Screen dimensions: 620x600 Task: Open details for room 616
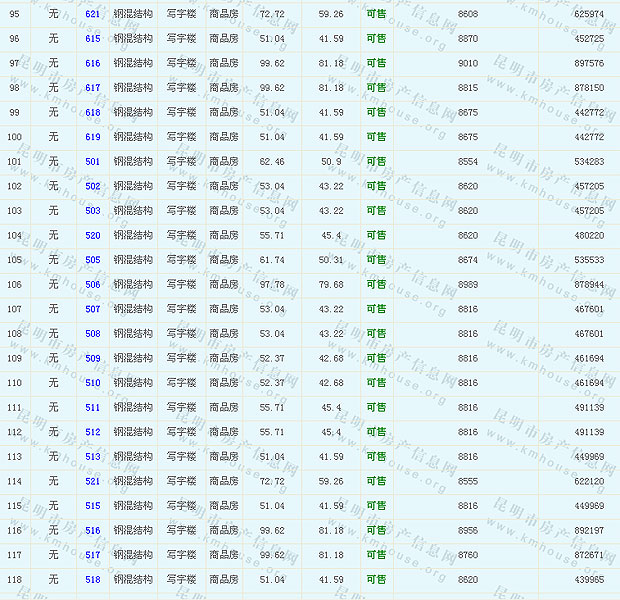[x=93, y=63]
